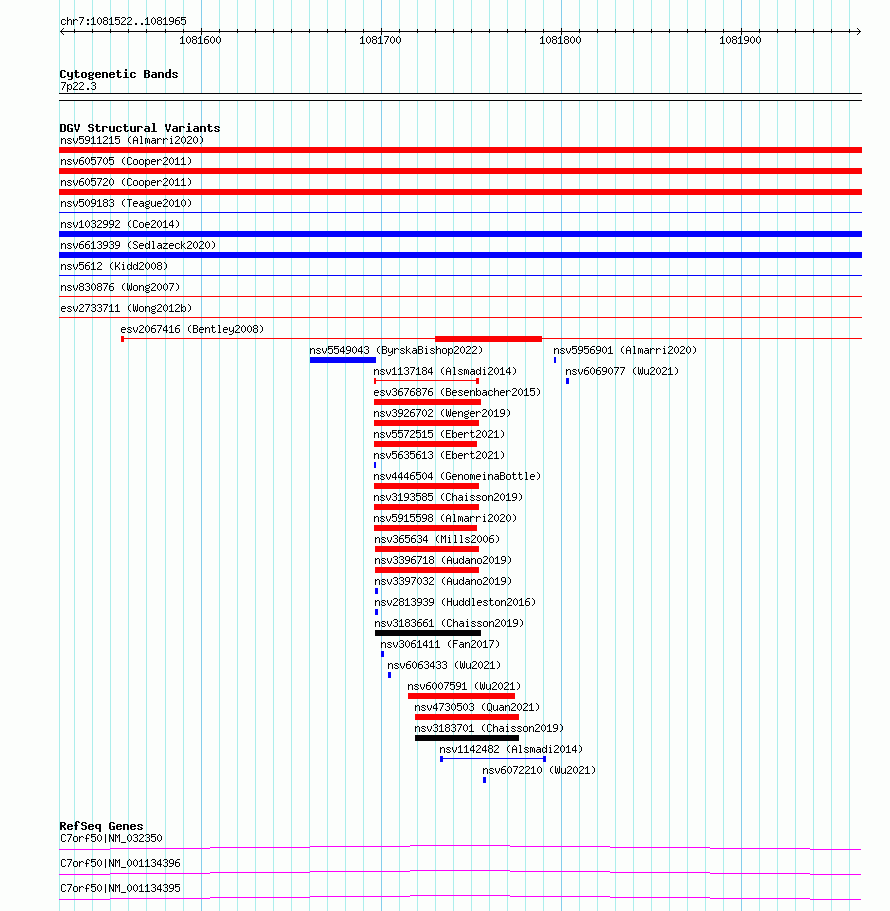The height and width of the screenshot is (911, 890).
Task: Select C7orf50|NM_001134395 transcript label
Action: click(x=120, y=888)
